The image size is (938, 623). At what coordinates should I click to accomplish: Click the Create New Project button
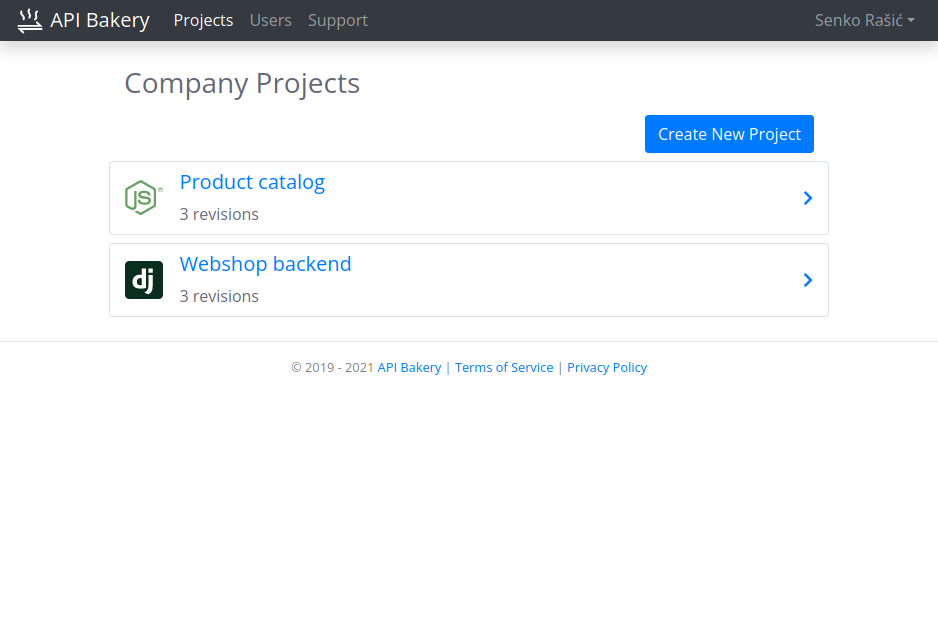click(729, 134)
